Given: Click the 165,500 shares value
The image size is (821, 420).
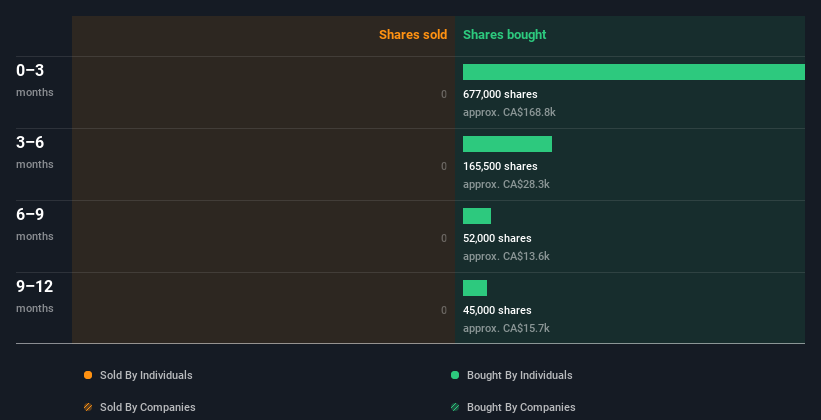Looking at the screenshot, I should click(500, 167).
